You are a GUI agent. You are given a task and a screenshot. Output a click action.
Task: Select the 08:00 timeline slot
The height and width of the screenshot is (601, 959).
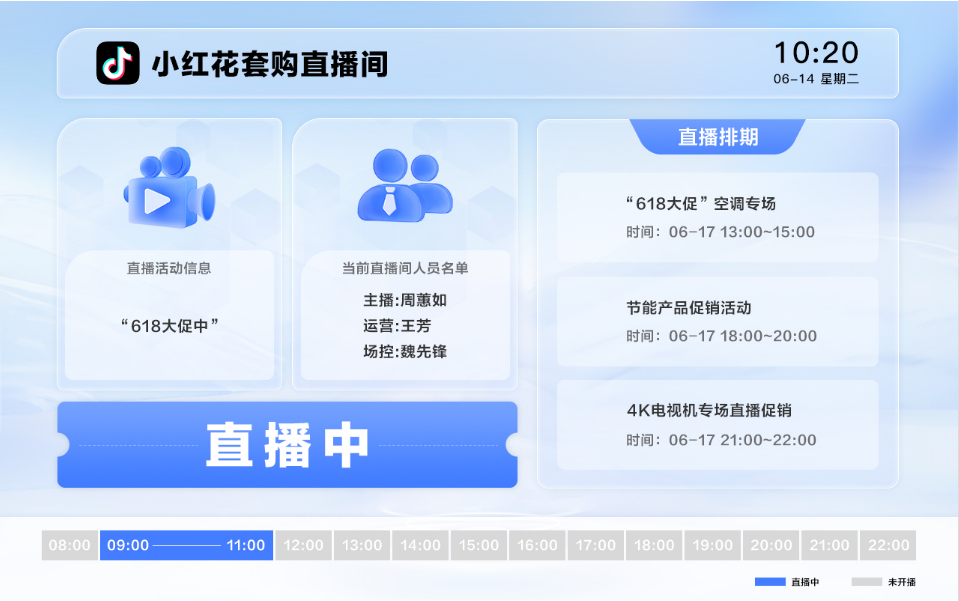click(x=69, y=545)
